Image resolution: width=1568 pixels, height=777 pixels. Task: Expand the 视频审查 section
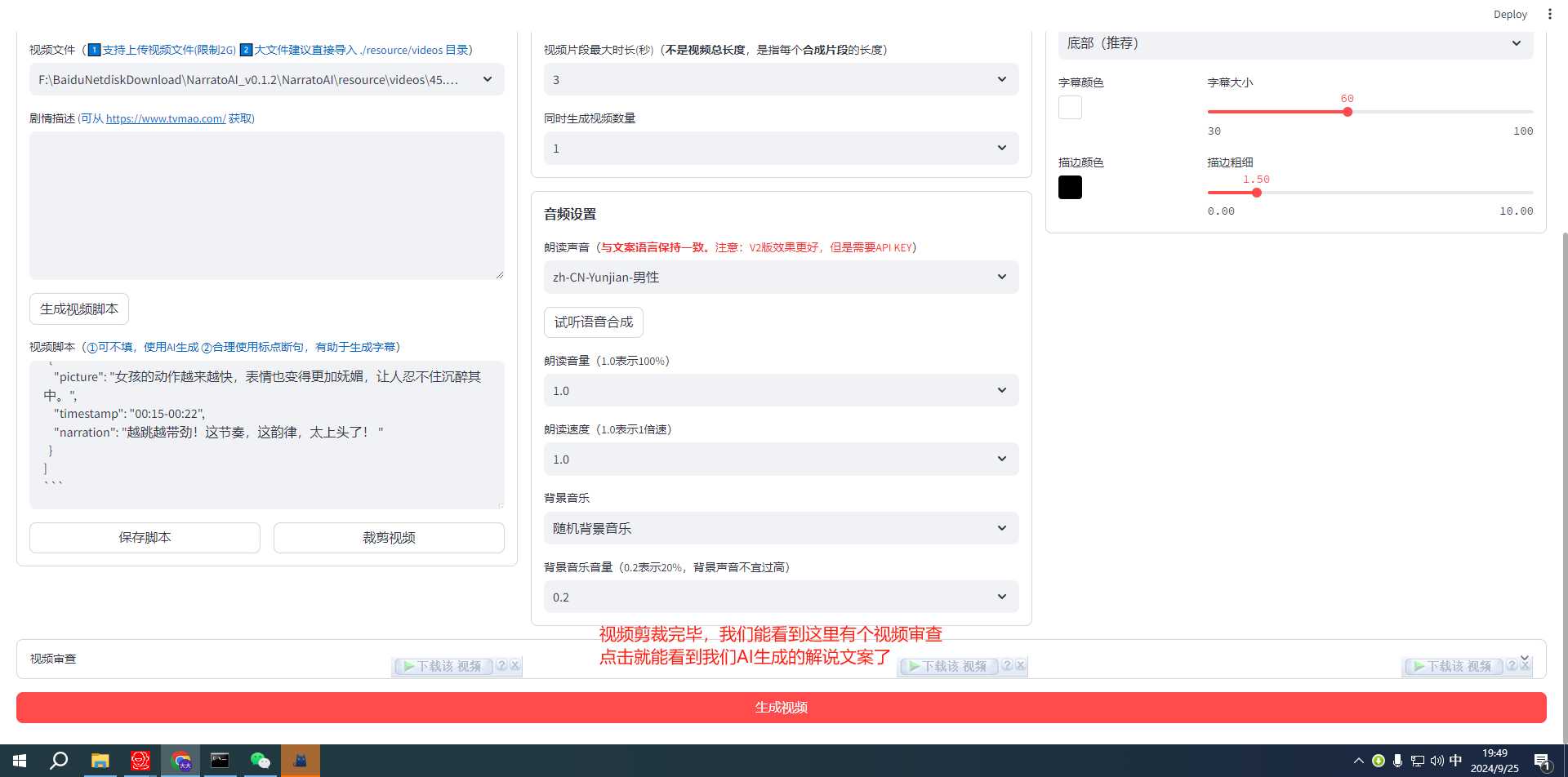782,659
